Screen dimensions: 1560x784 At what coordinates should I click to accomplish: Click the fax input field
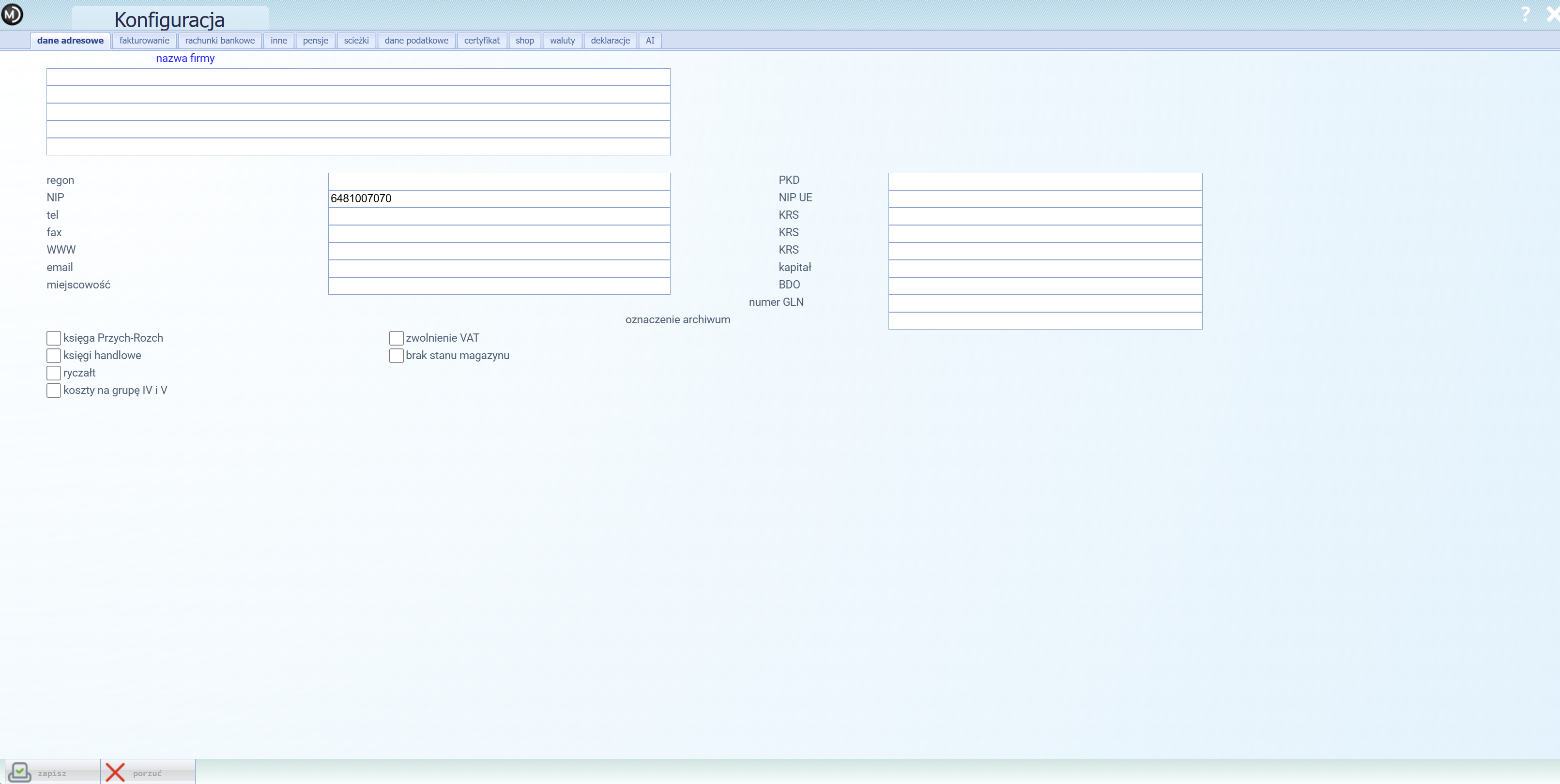499,234
